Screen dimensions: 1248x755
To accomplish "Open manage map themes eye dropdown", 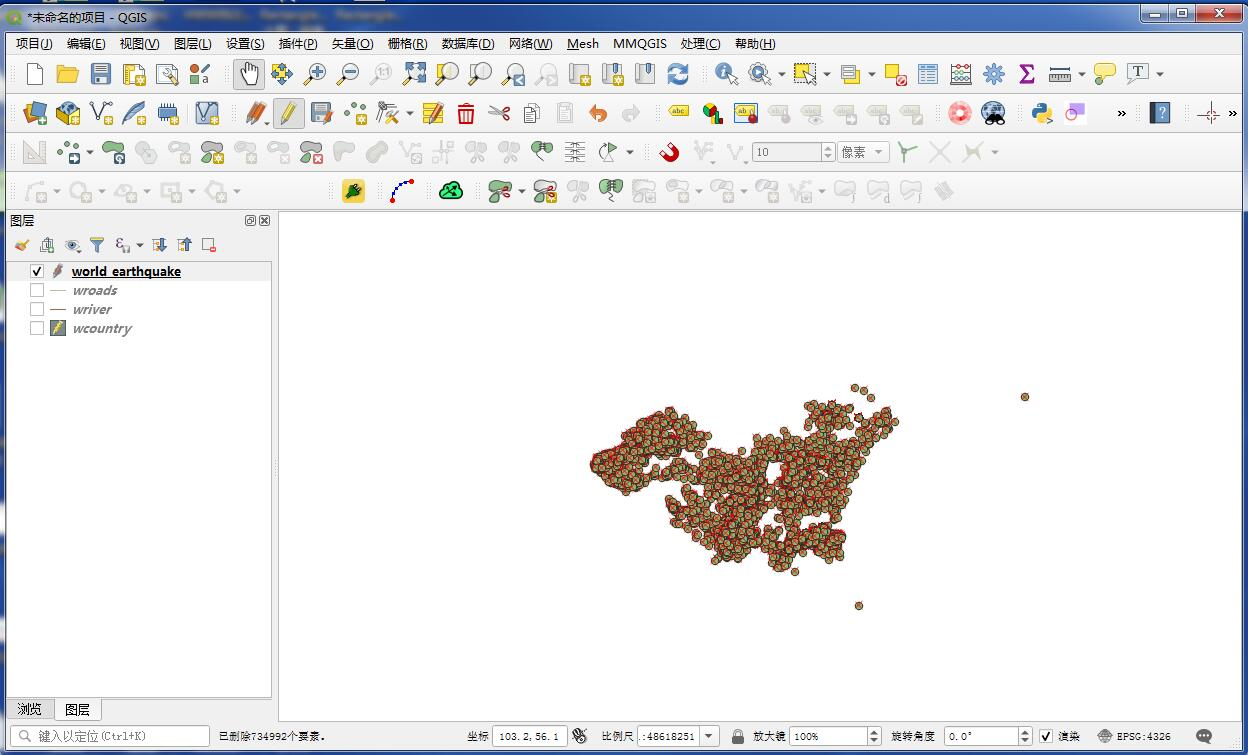I will (x=74, y=245).
